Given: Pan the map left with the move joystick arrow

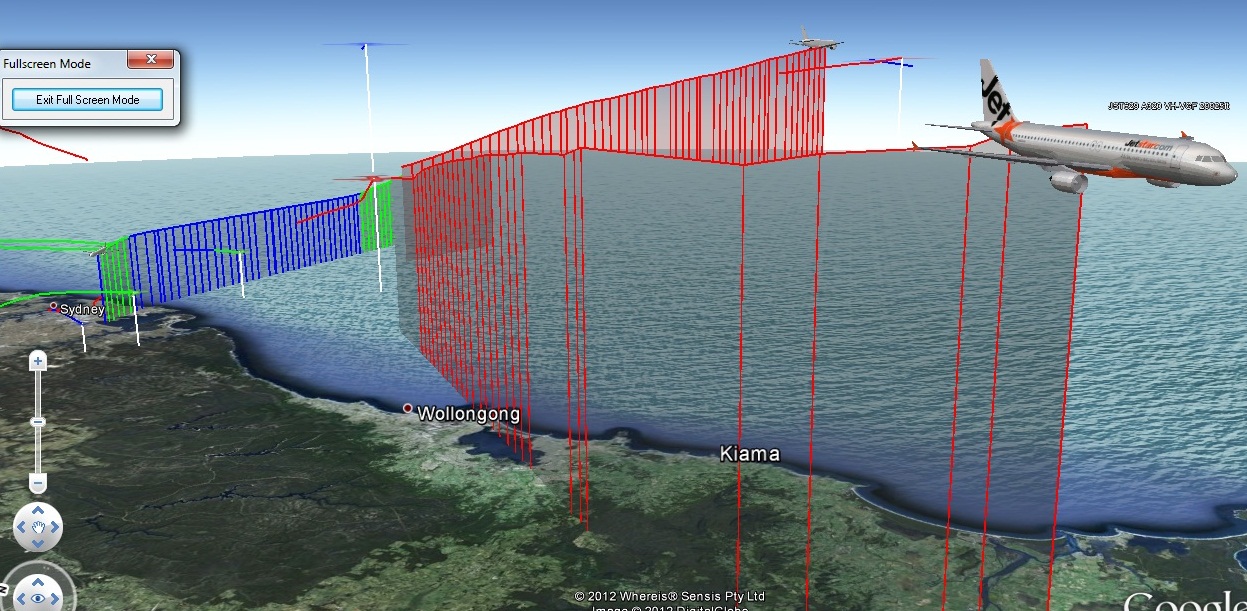Looking at the screenshot, I should pyautogui.click(x=23, y=527).
